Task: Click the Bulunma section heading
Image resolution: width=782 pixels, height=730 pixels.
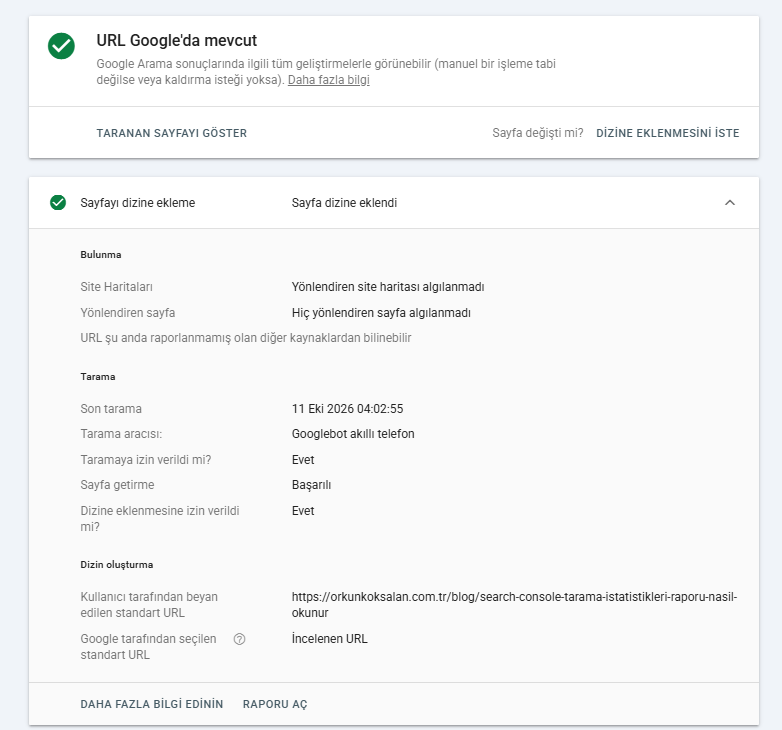Action: 101,254
